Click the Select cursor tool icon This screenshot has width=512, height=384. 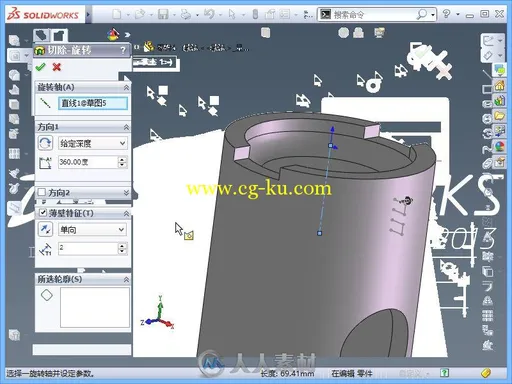232,14
